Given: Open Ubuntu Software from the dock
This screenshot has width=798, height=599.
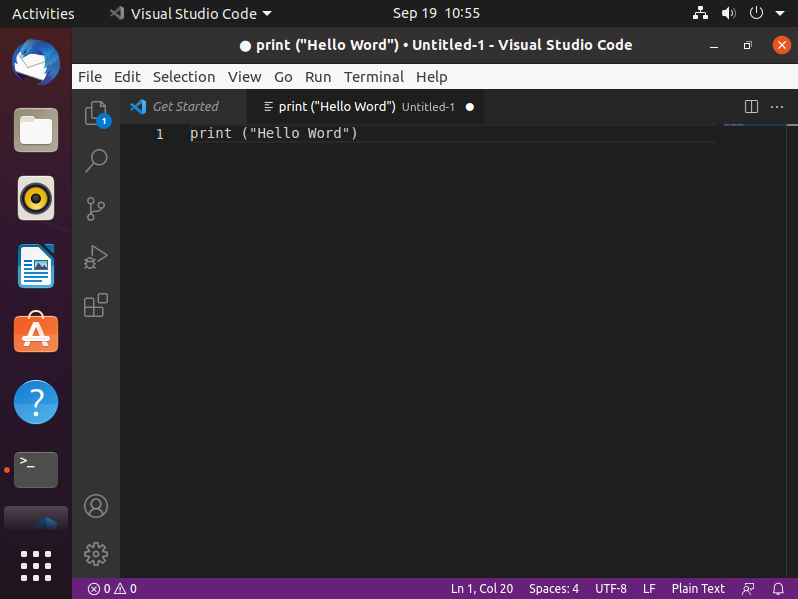Looking at the screenshot, I should pos(36,332).
